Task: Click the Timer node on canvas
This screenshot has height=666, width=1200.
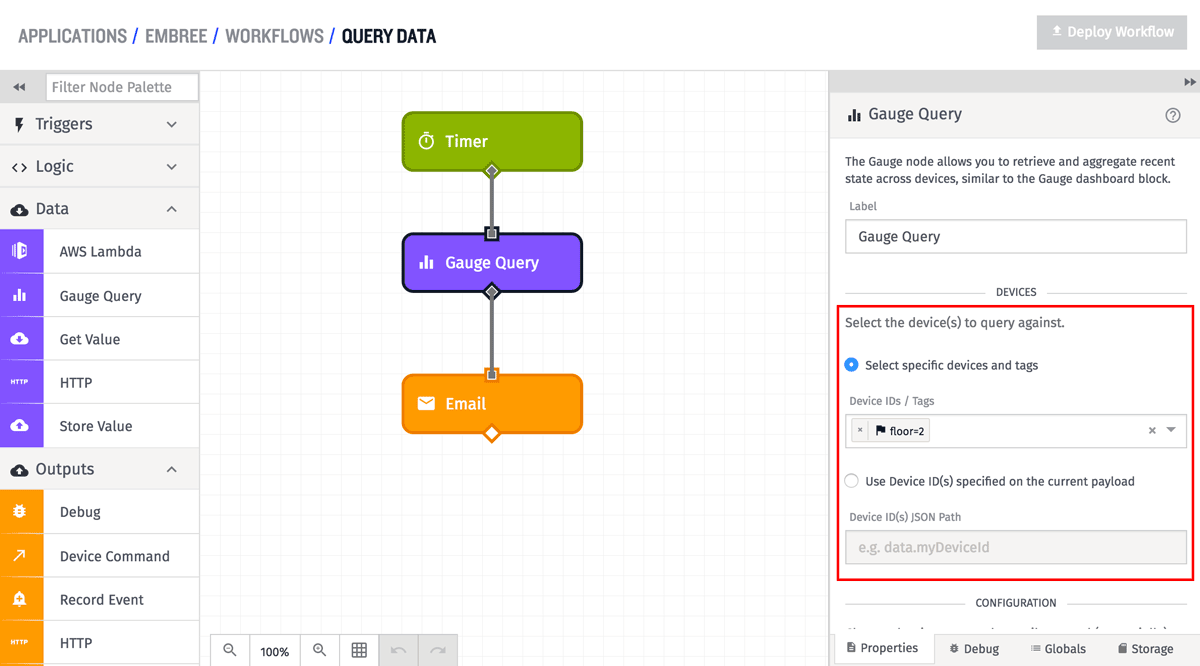Action: pos(492,141)
